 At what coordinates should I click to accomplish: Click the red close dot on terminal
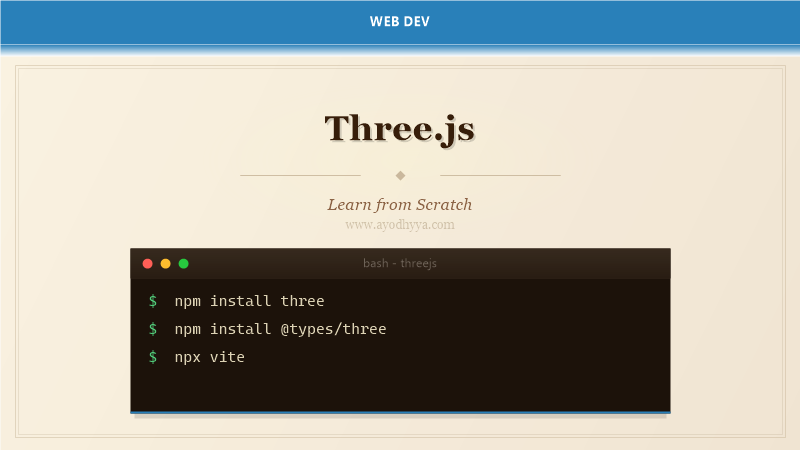point(147,264)
